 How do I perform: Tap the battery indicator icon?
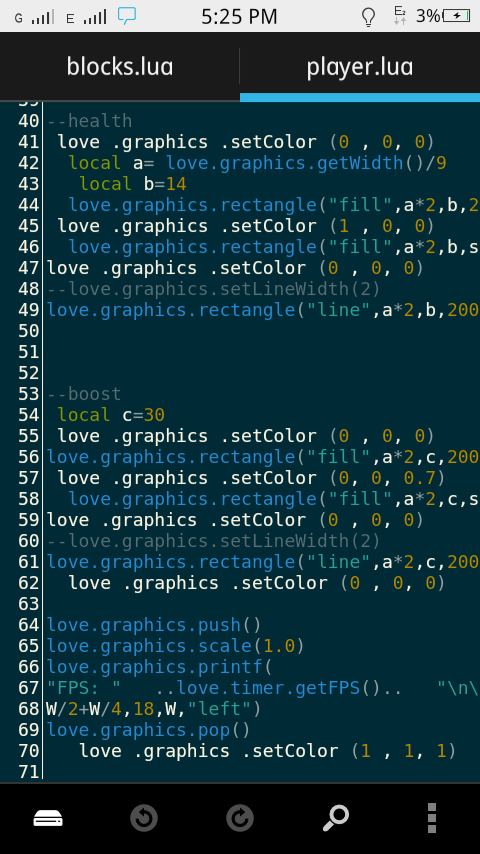coord(456,16)
